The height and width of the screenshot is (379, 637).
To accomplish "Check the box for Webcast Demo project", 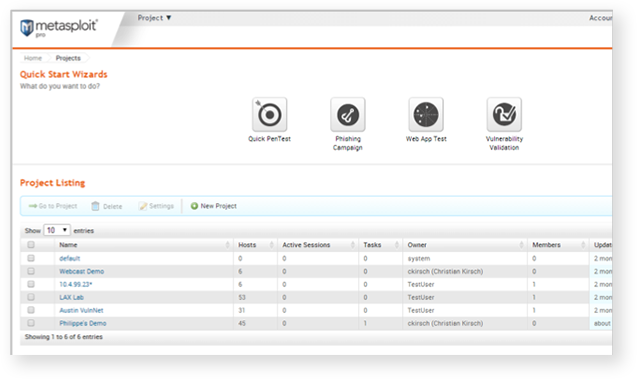I will point(31,271).
